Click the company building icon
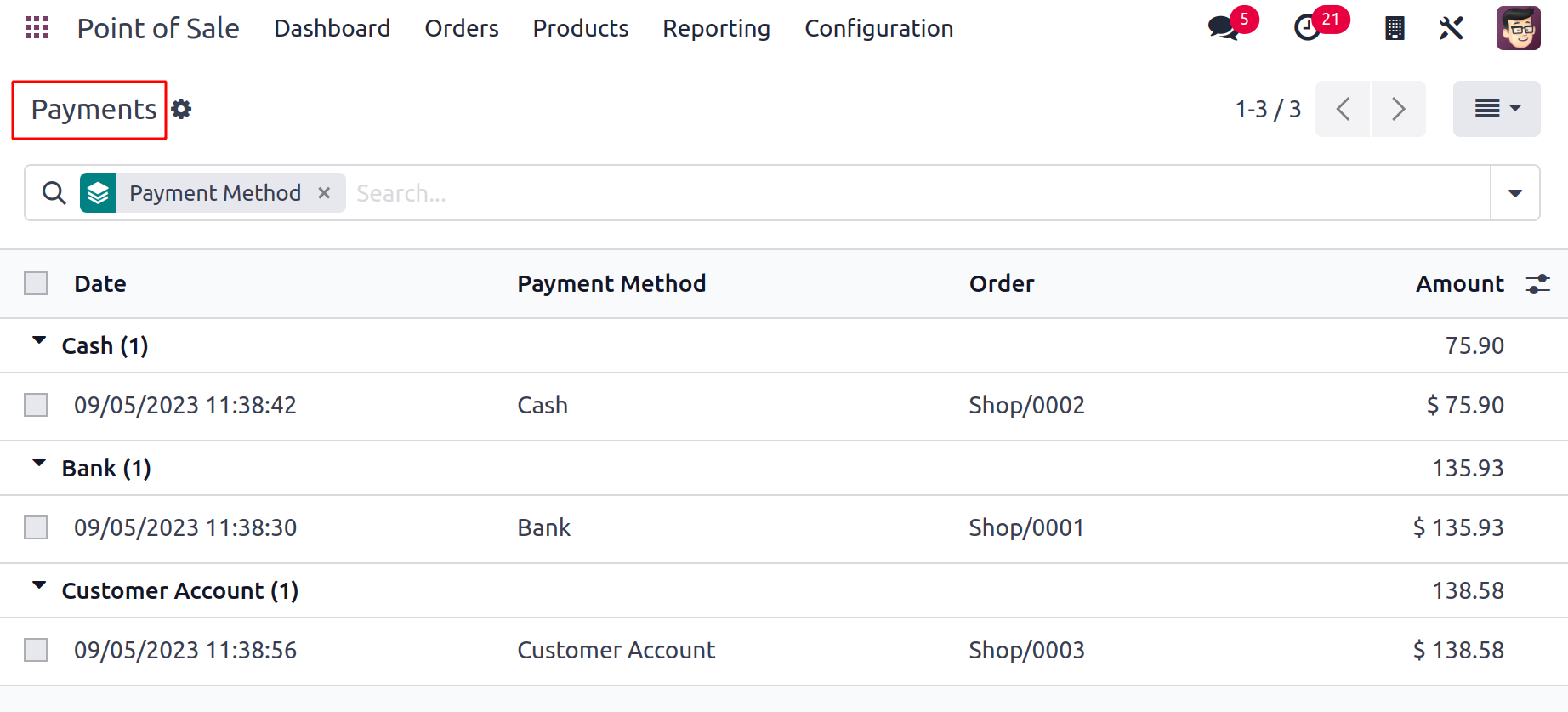 click(1395, 28)
